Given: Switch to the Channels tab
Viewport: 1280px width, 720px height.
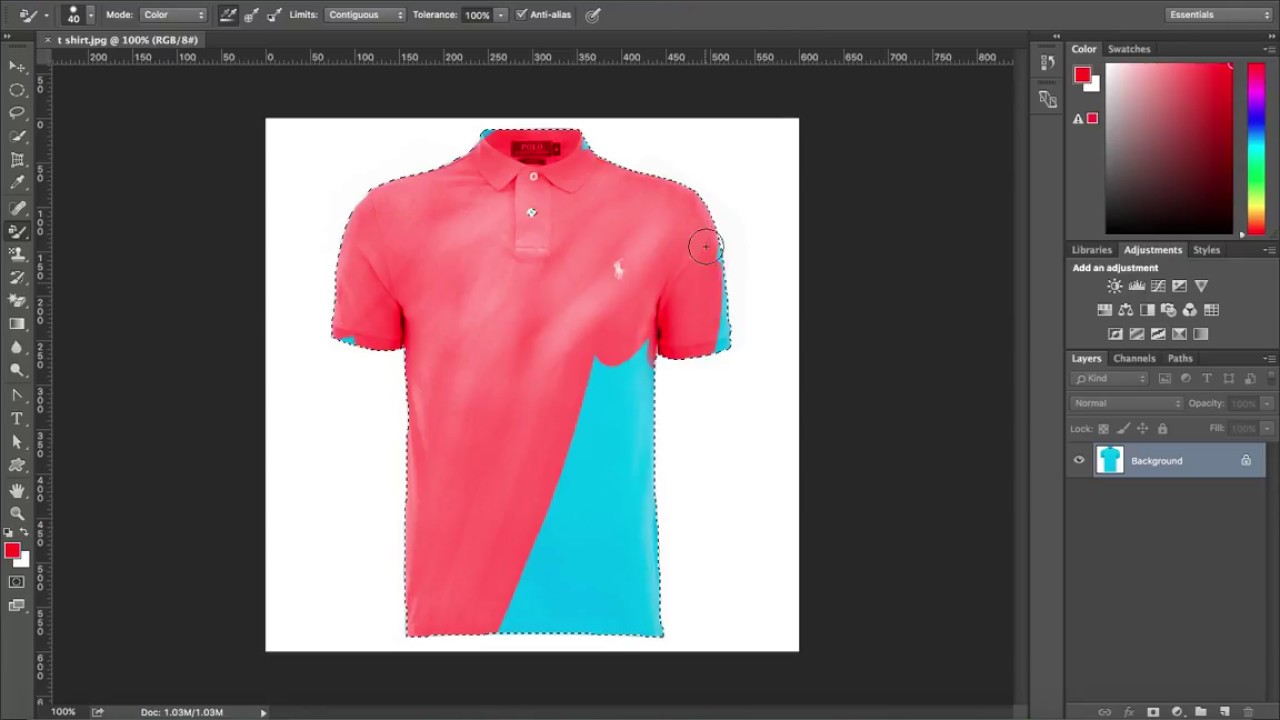Looking at the screenshot, I should tap(1134, 358).
